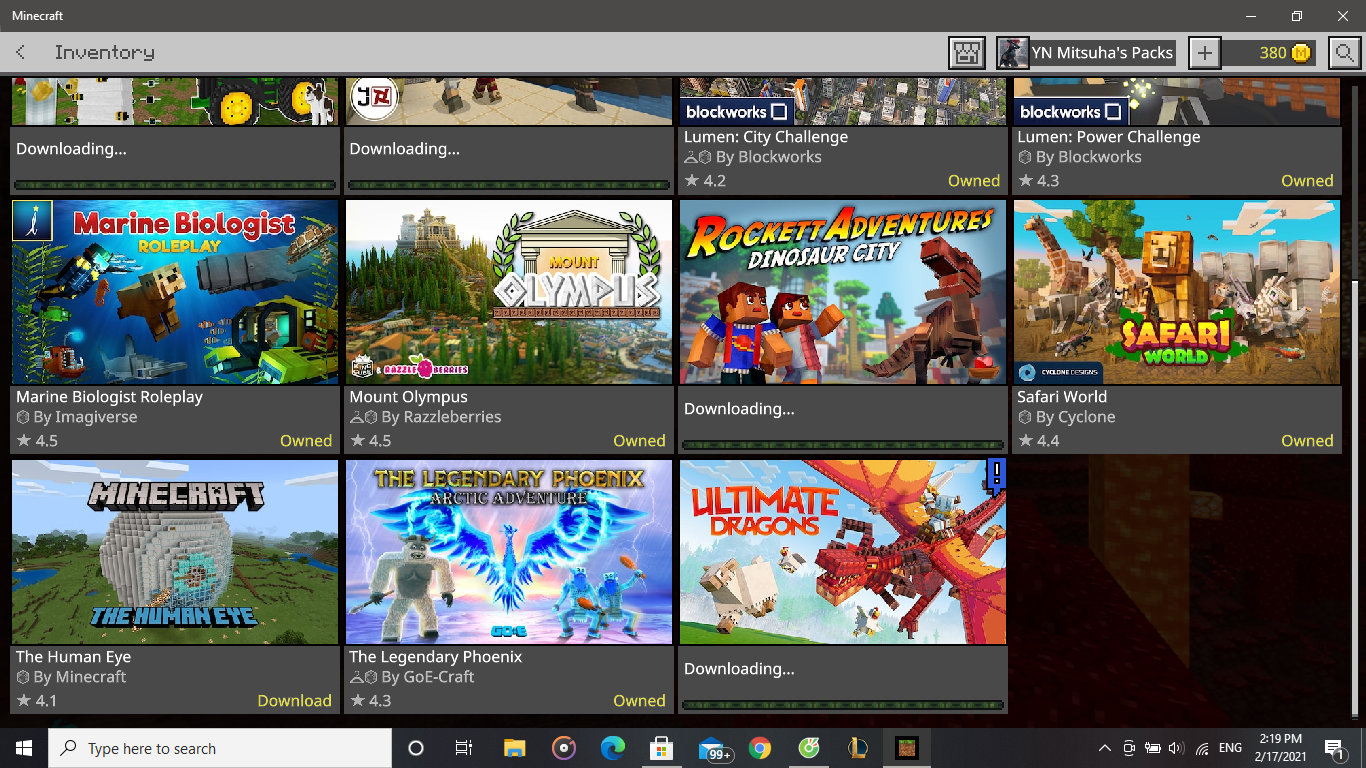The image size is (1366, 768).
Task: Open the Windows Start menu
Action: click(24, 748)
